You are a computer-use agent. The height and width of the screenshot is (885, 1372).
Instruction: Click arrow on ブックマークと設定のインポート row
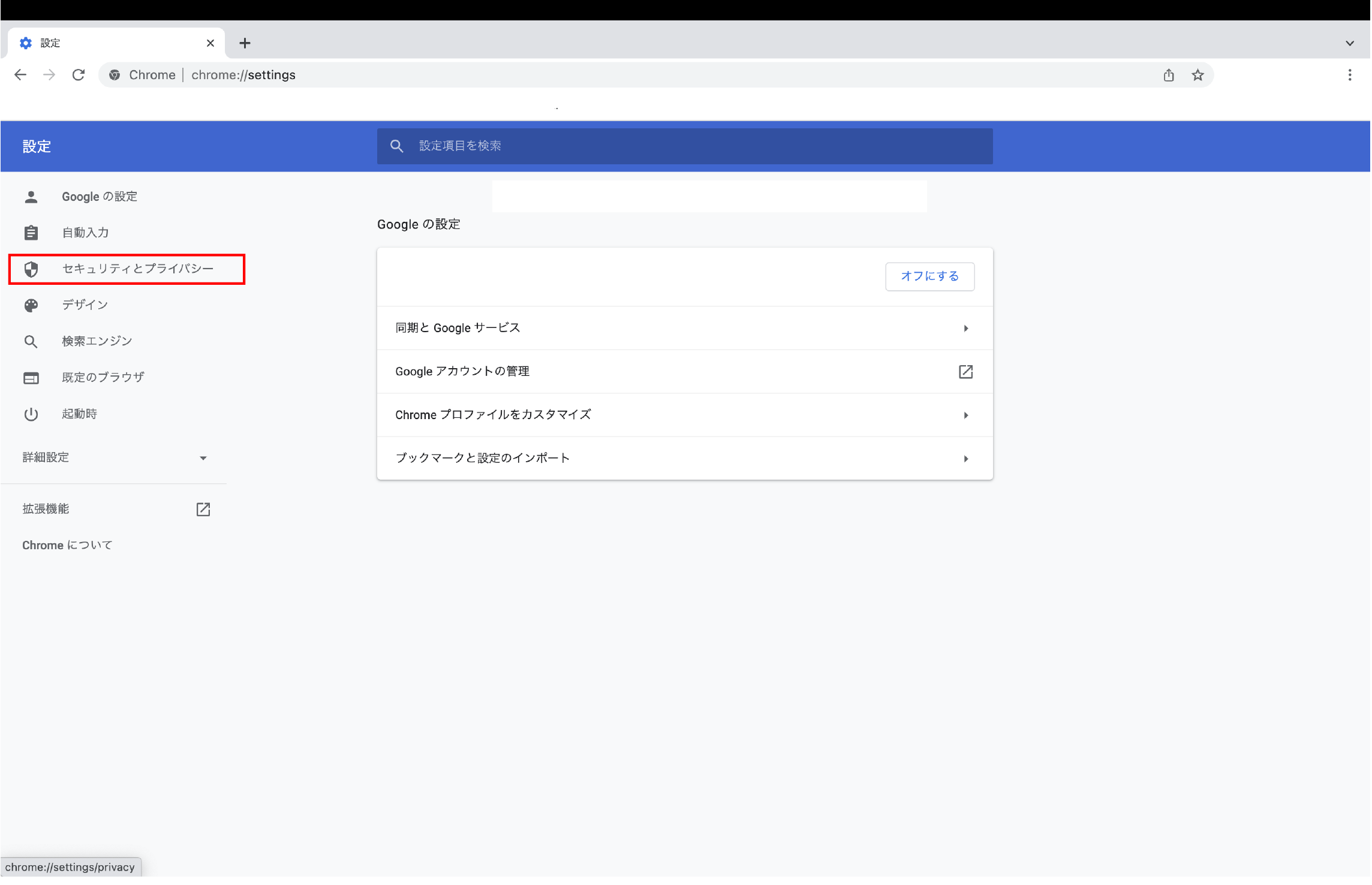click(x=966, y=459)
